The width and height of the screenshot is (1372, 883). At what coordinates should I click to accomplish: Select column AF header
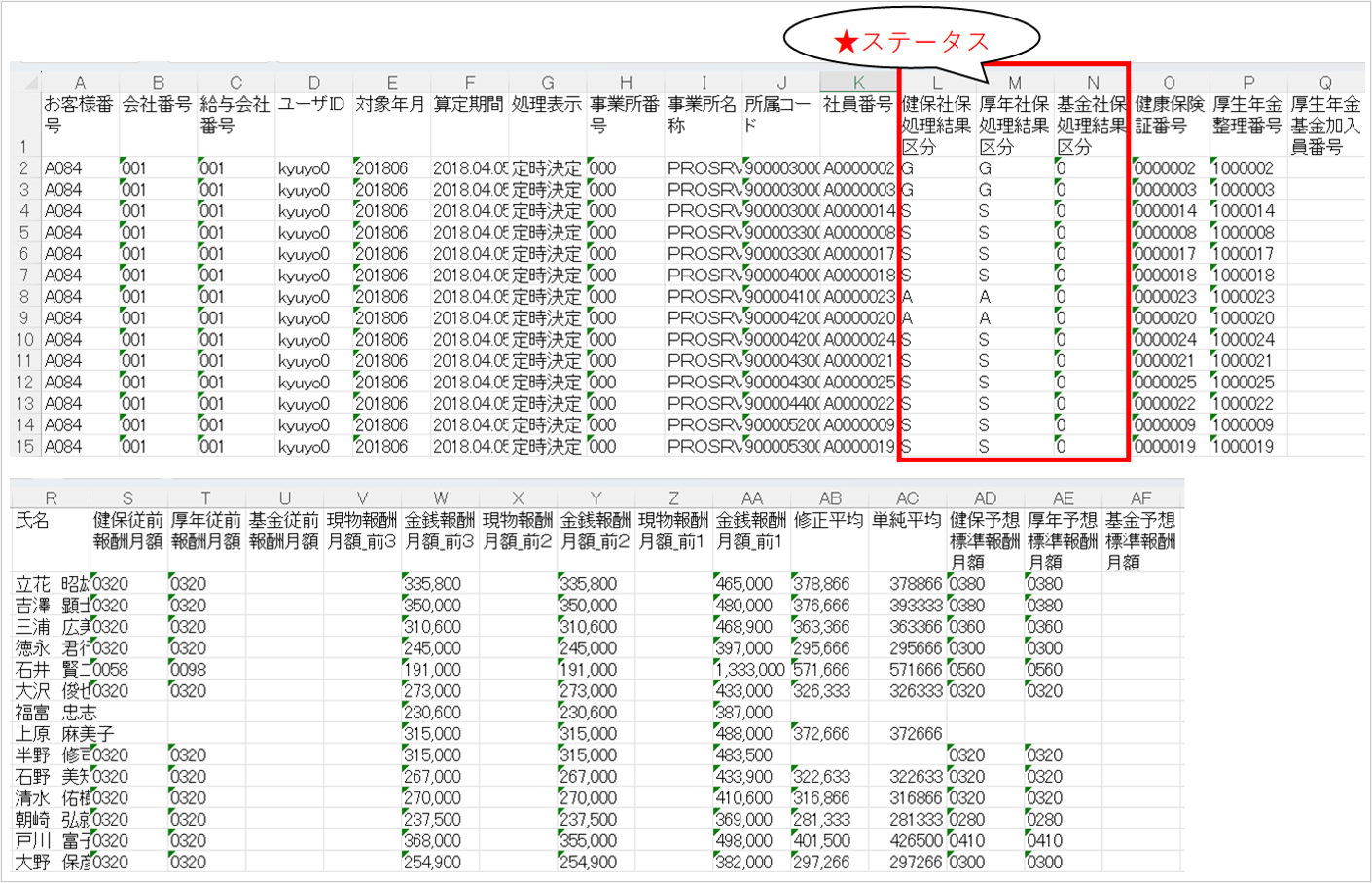pyautogui.click(x=1141, y=497)
